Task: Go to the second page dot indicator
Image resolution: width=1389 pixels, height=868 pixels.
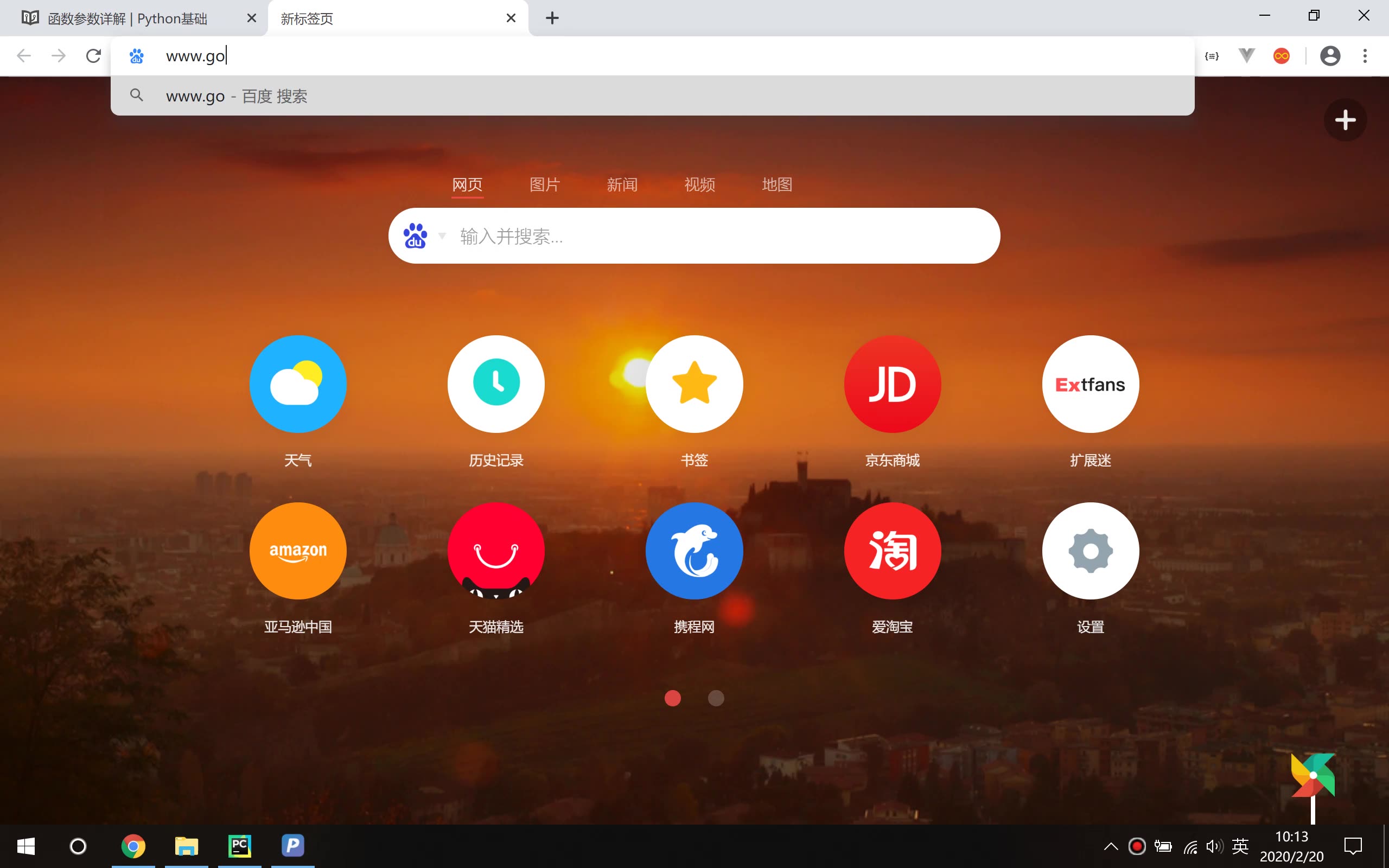Action: (716, 698)
